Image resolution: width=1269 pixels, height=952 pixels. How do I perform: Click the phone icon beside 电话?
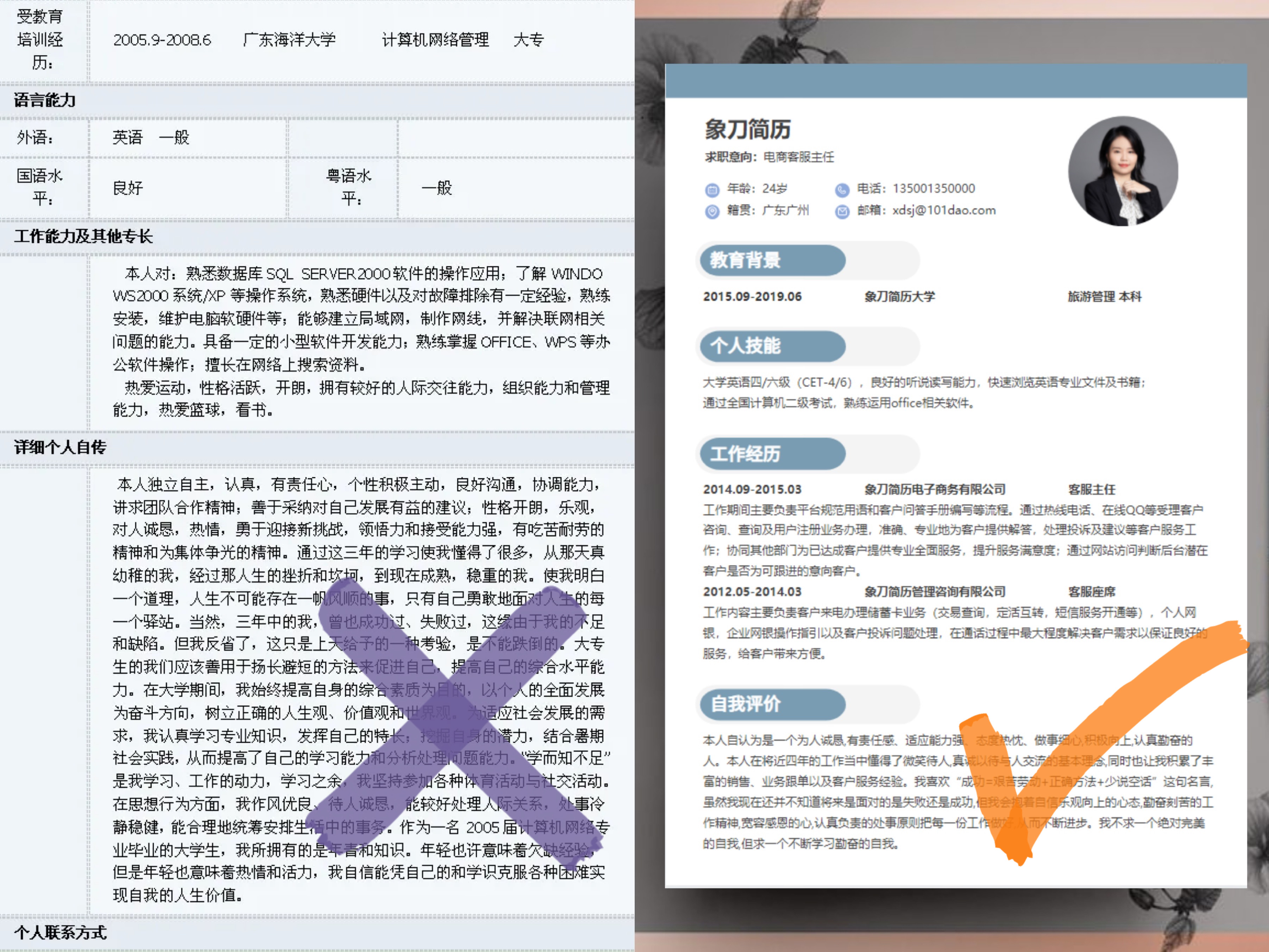coord(842,189)
